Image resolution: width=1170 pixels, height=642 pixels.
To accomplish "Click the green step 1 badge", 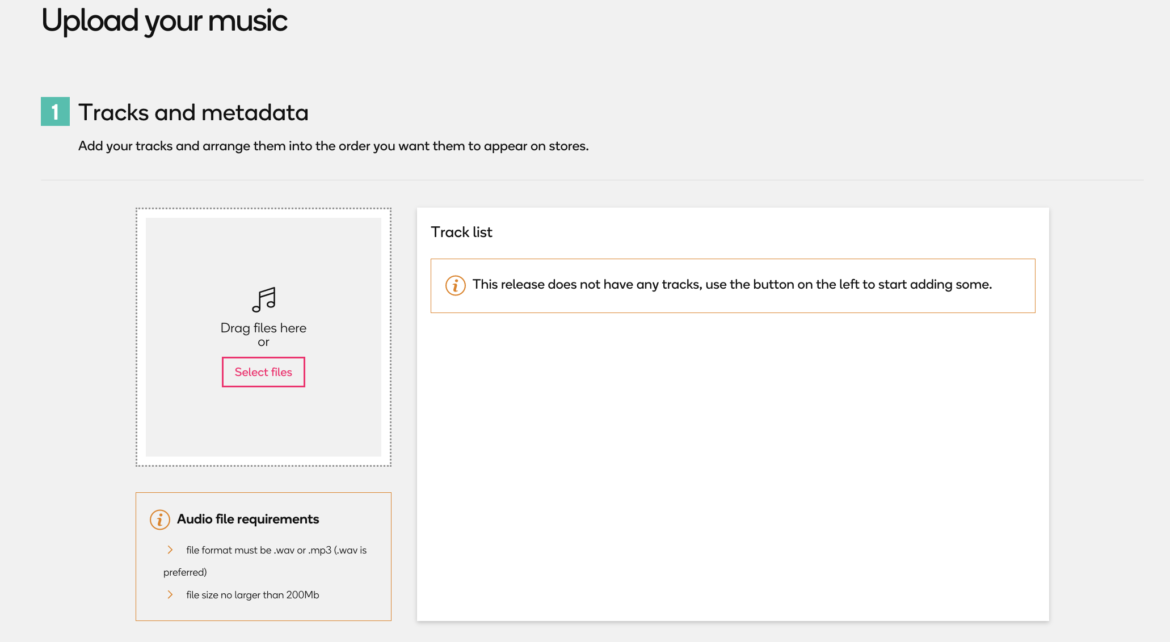I will (x=55, y=112).
